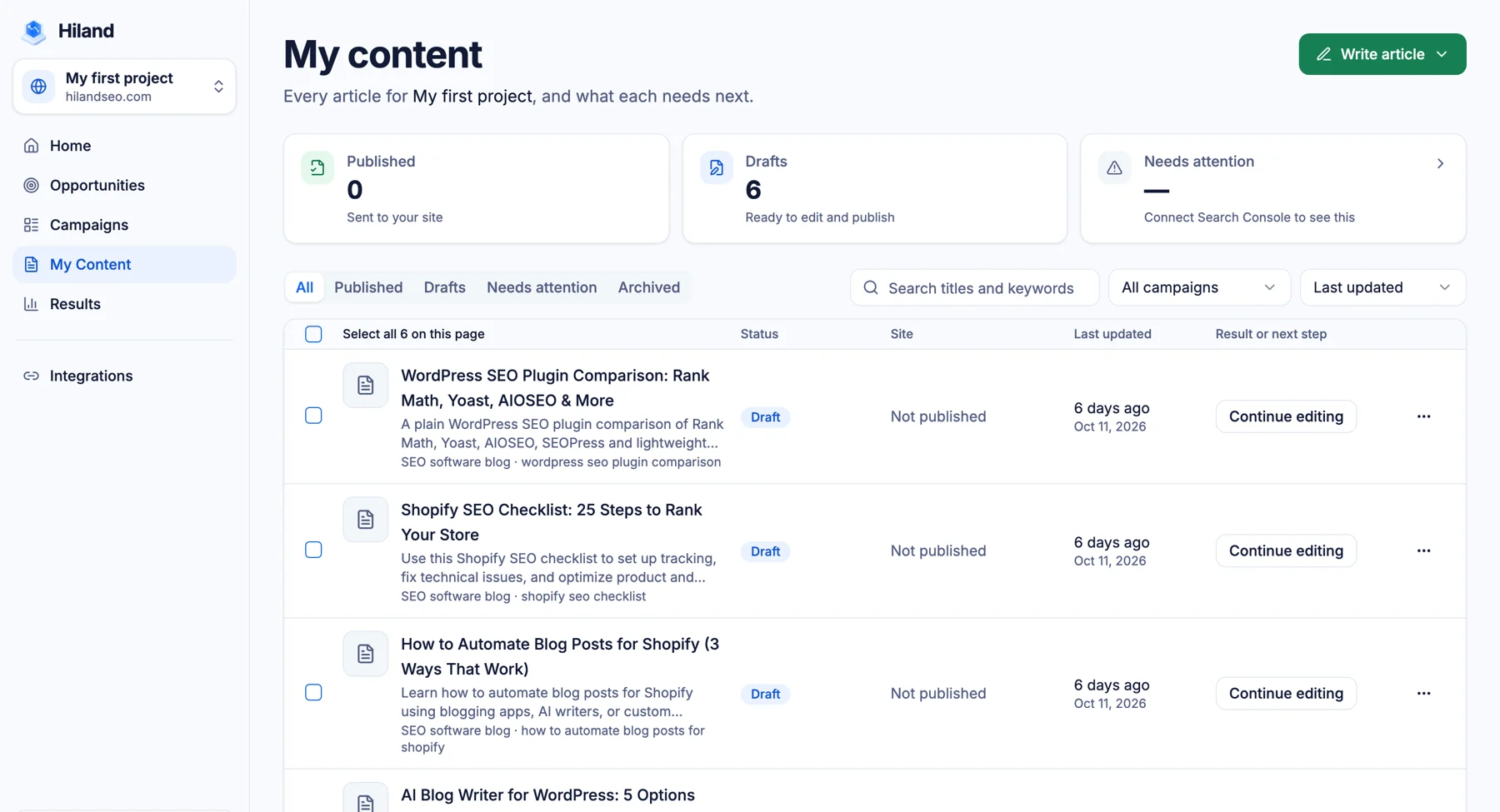Image resolution: width=1500 pixels, height=812 pixels.
Task: Click the Campaigns list icon
Action: pos(31,225)
